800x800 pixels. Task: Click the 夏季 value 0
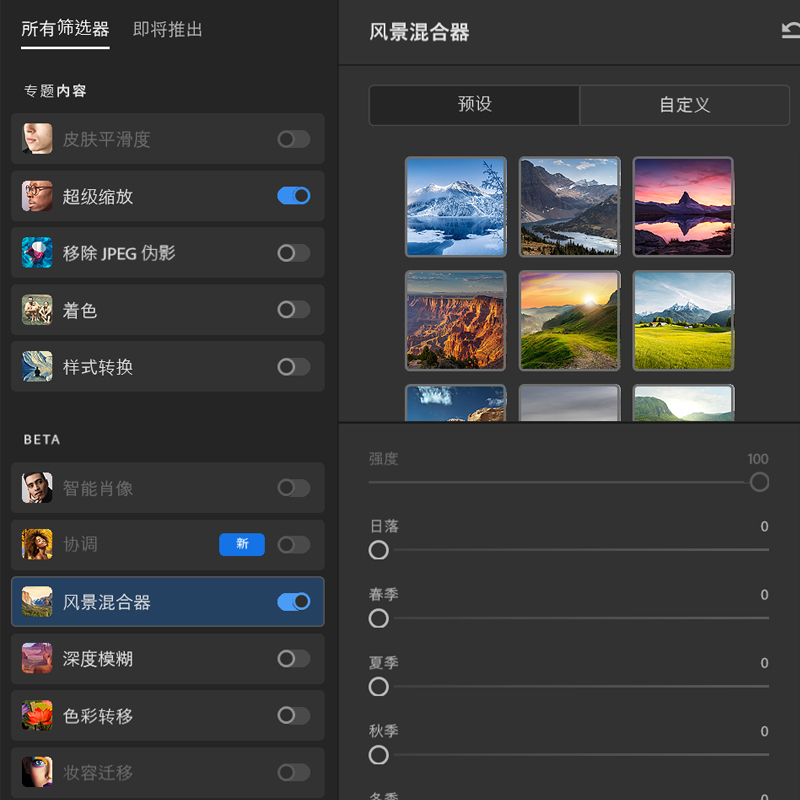coord(764,663)
